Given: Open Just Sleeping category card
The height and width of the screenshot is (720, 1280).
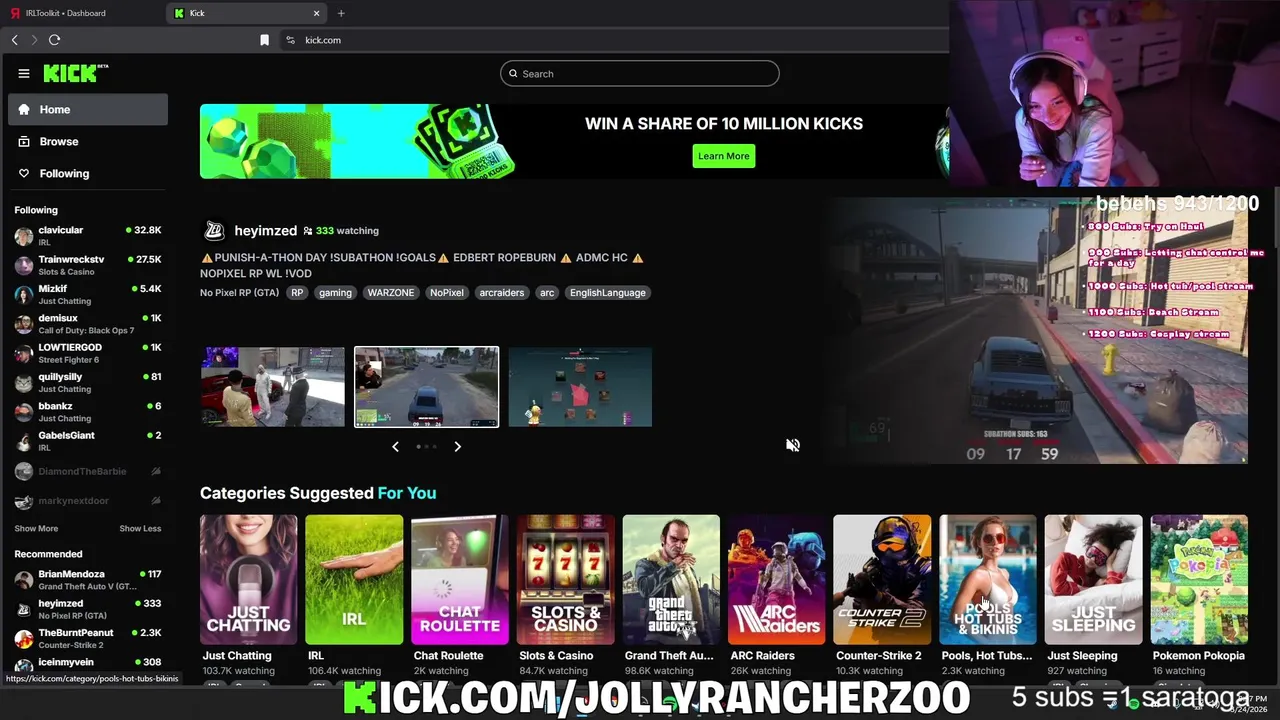Looking at the screenshot, I should tap(1094, 580).
